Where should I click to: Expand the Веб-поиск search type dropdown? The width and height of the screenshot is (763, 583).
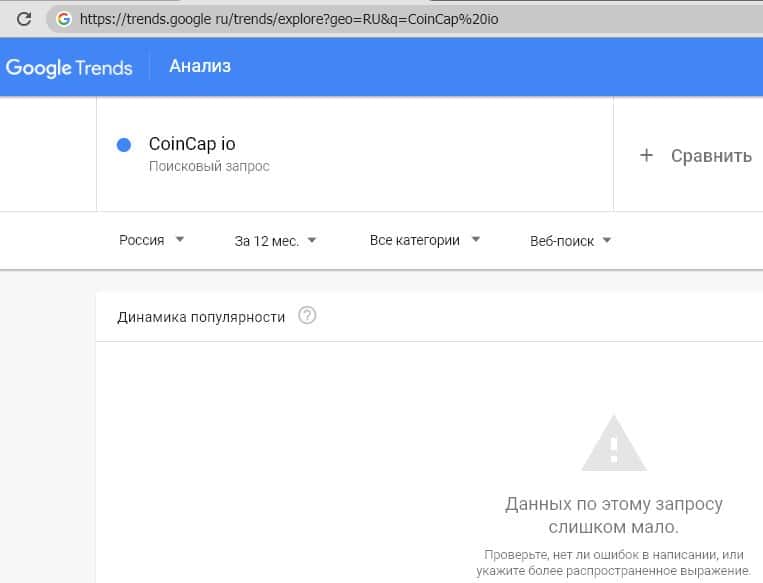[x=570, y=240]
